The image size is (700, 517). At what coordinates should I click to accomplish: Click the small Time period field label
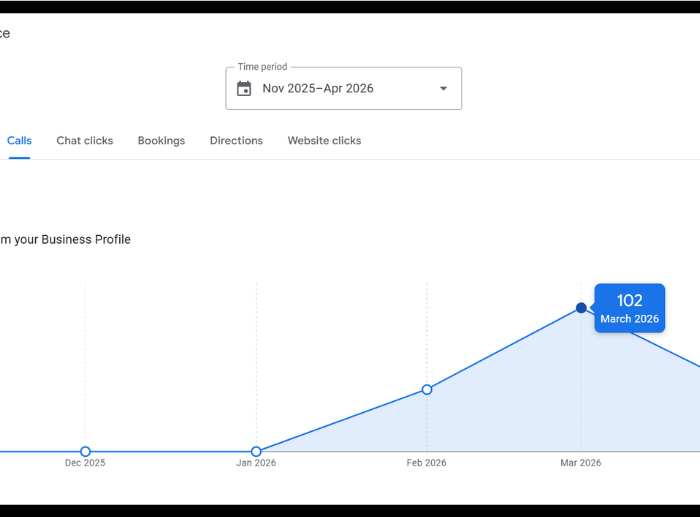coord(262,67)
